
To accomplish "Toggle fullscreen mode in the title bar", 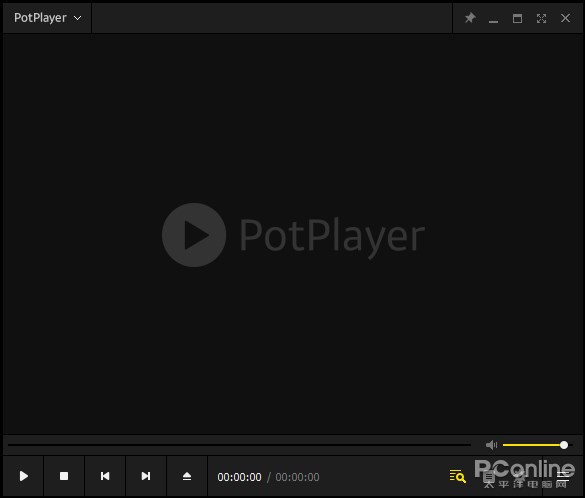I will 541,18.
